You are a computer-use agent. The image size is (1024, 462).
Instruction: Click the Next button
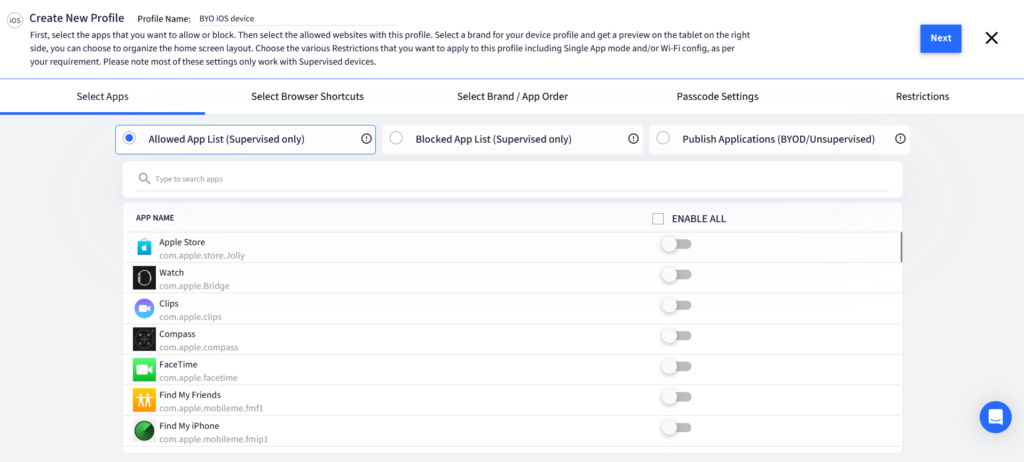[x=940, y=39]
